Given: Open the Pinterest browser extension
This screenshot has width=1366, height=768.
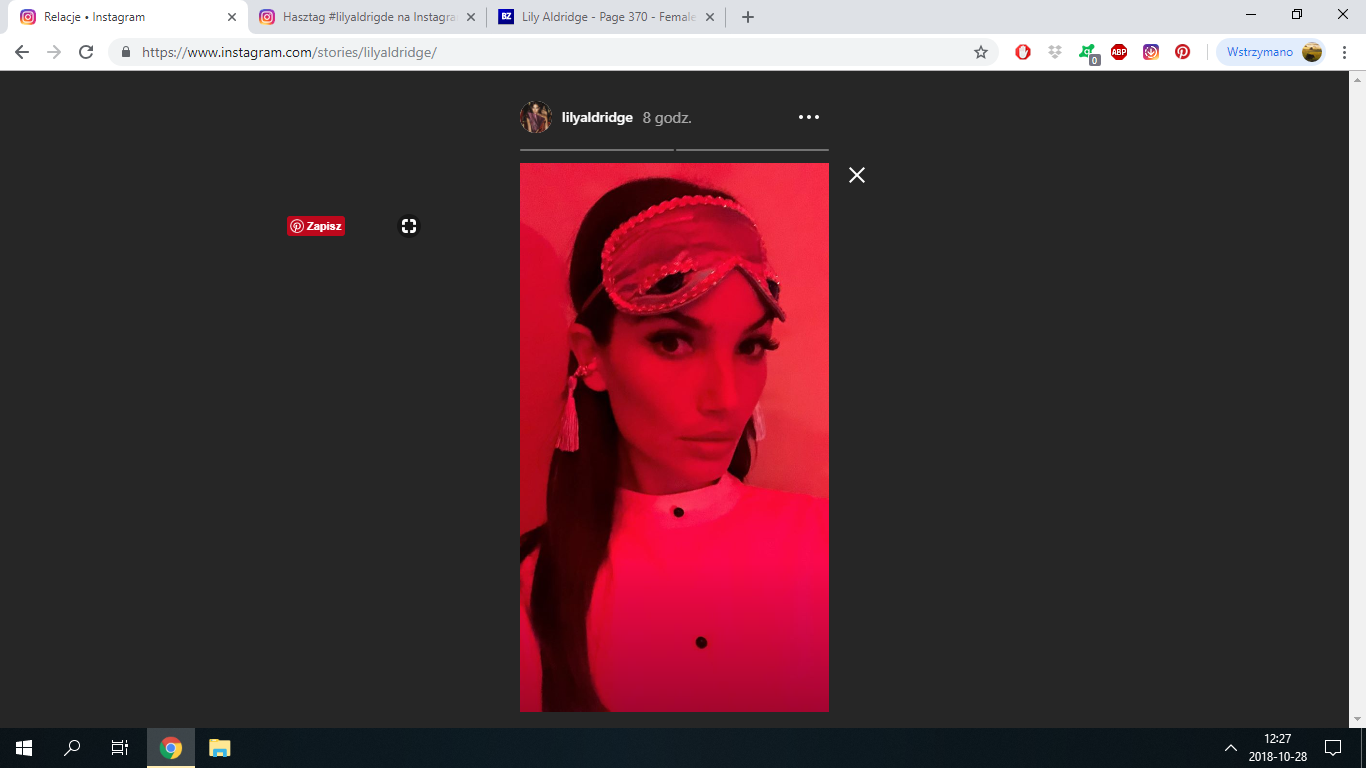Looking at the screenshot, I should coord(1183,52).
